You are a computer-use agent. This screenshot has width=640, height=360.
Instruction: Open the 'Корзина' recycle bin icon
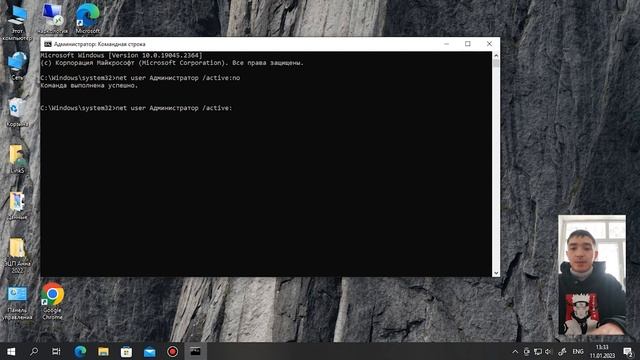point(17,112)
